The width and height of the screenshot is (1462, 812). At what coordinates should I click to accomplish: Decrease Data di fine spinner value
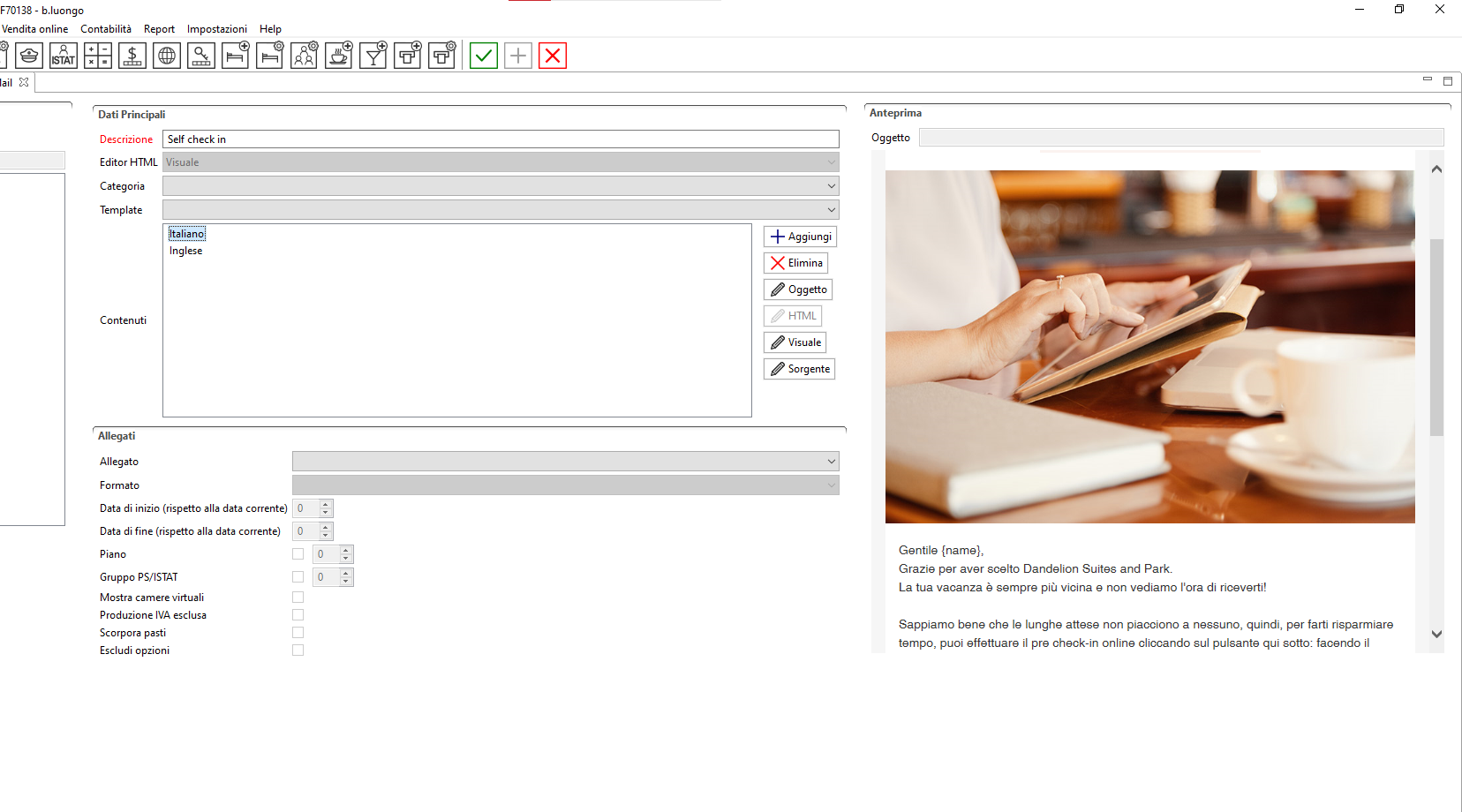click(326, 536)
